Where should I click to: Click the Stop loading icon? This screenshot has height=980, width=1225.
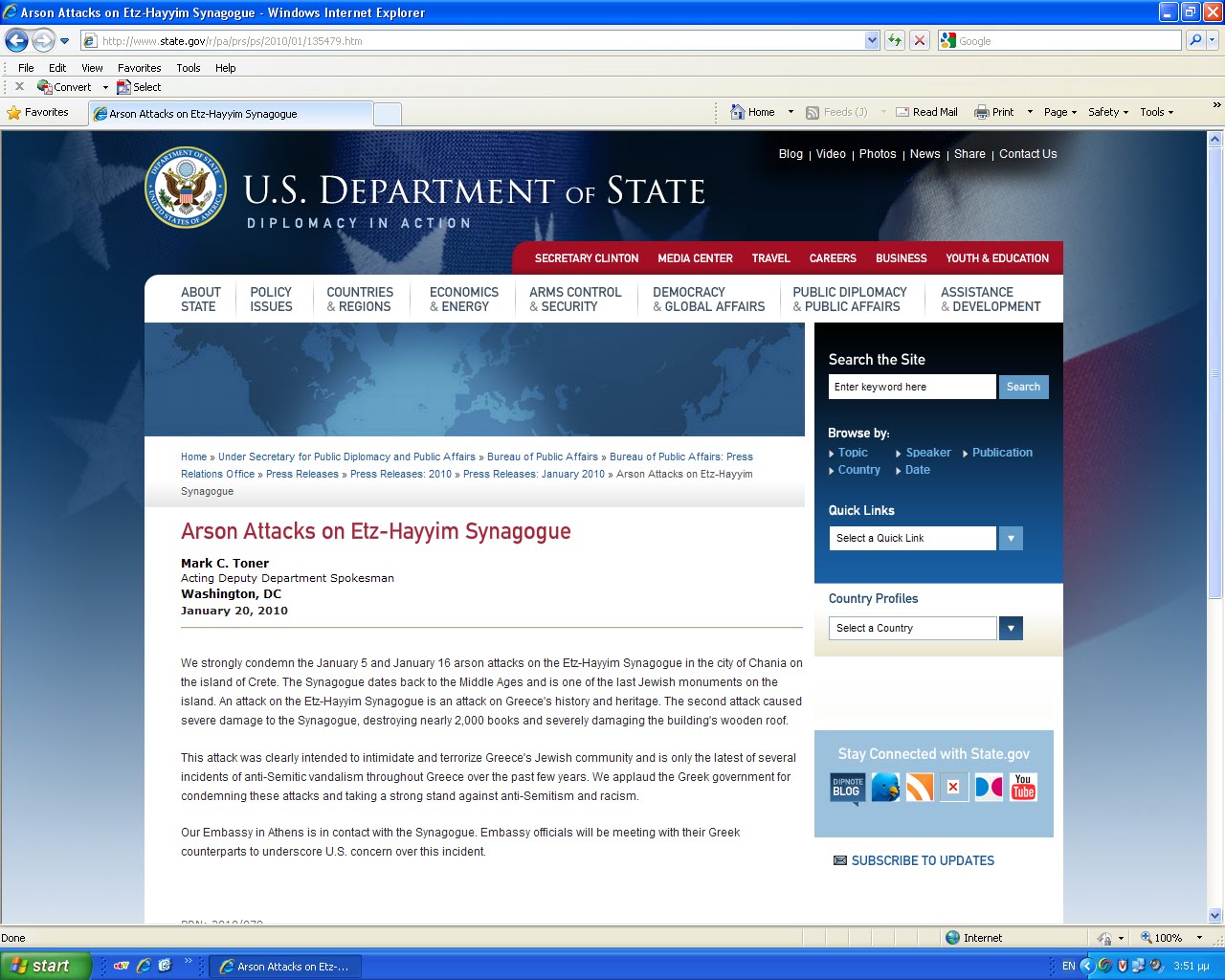(x=920, y=40)
